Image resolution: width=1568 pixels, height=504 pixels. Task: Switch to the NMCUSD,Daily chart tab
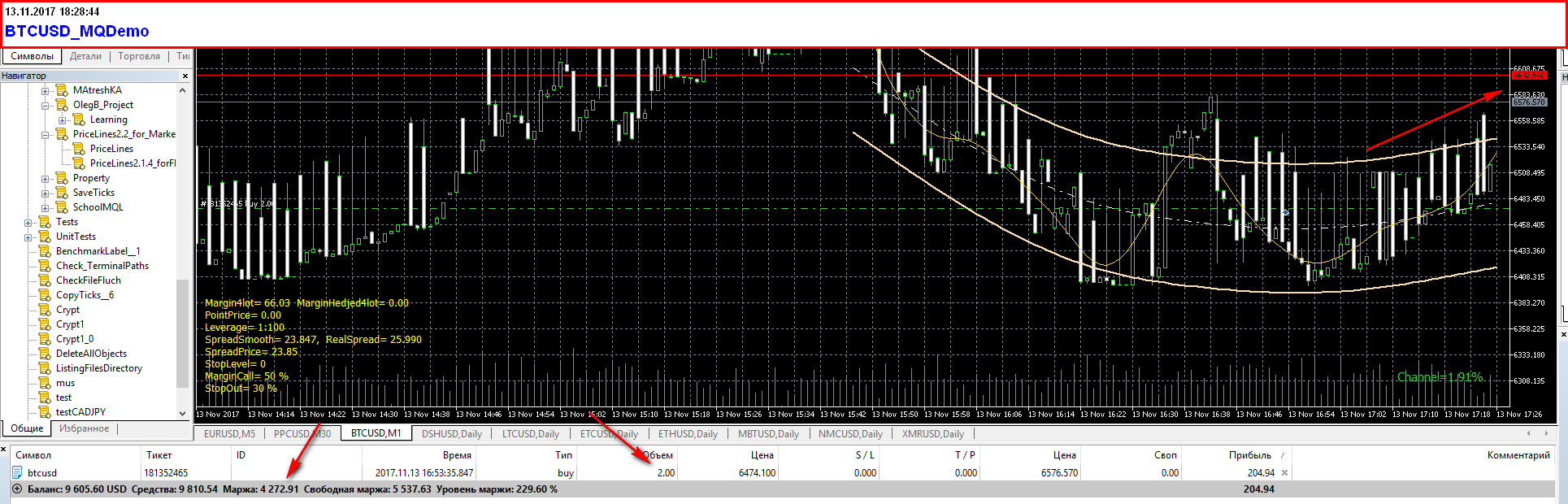[x=849, y=433]
